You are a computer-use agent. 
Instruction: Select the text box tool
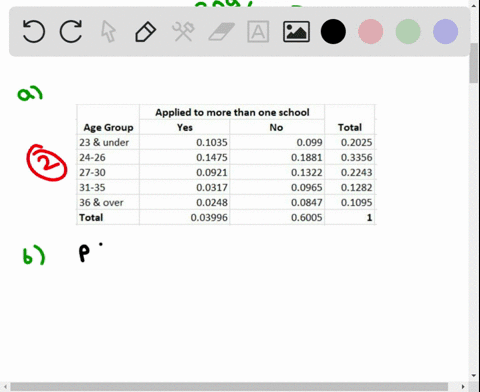(x=258, y=31)
